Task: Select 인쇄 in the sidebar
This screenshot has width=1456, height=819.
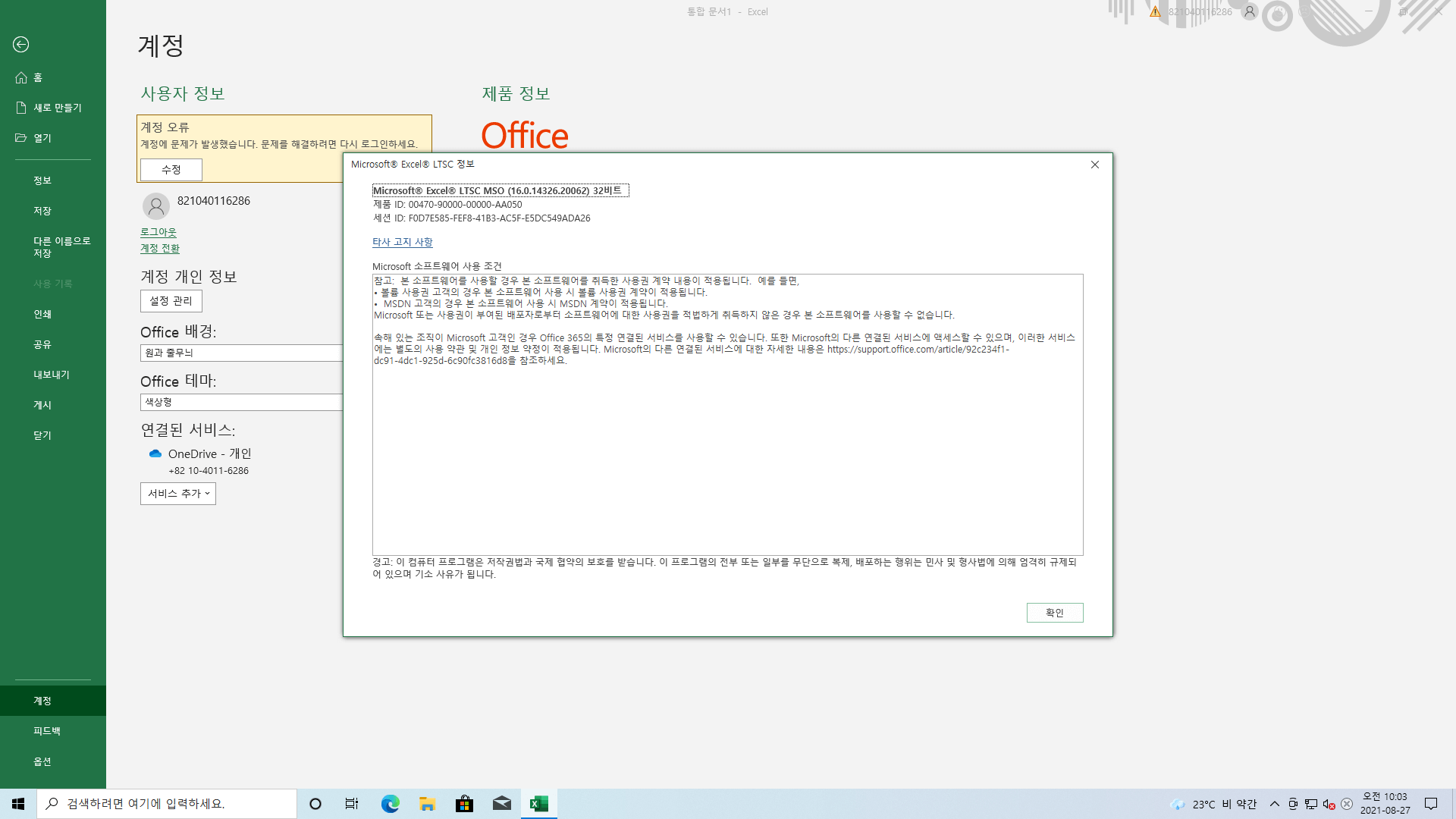Action: pyautogui.click(x=53, y=314)
